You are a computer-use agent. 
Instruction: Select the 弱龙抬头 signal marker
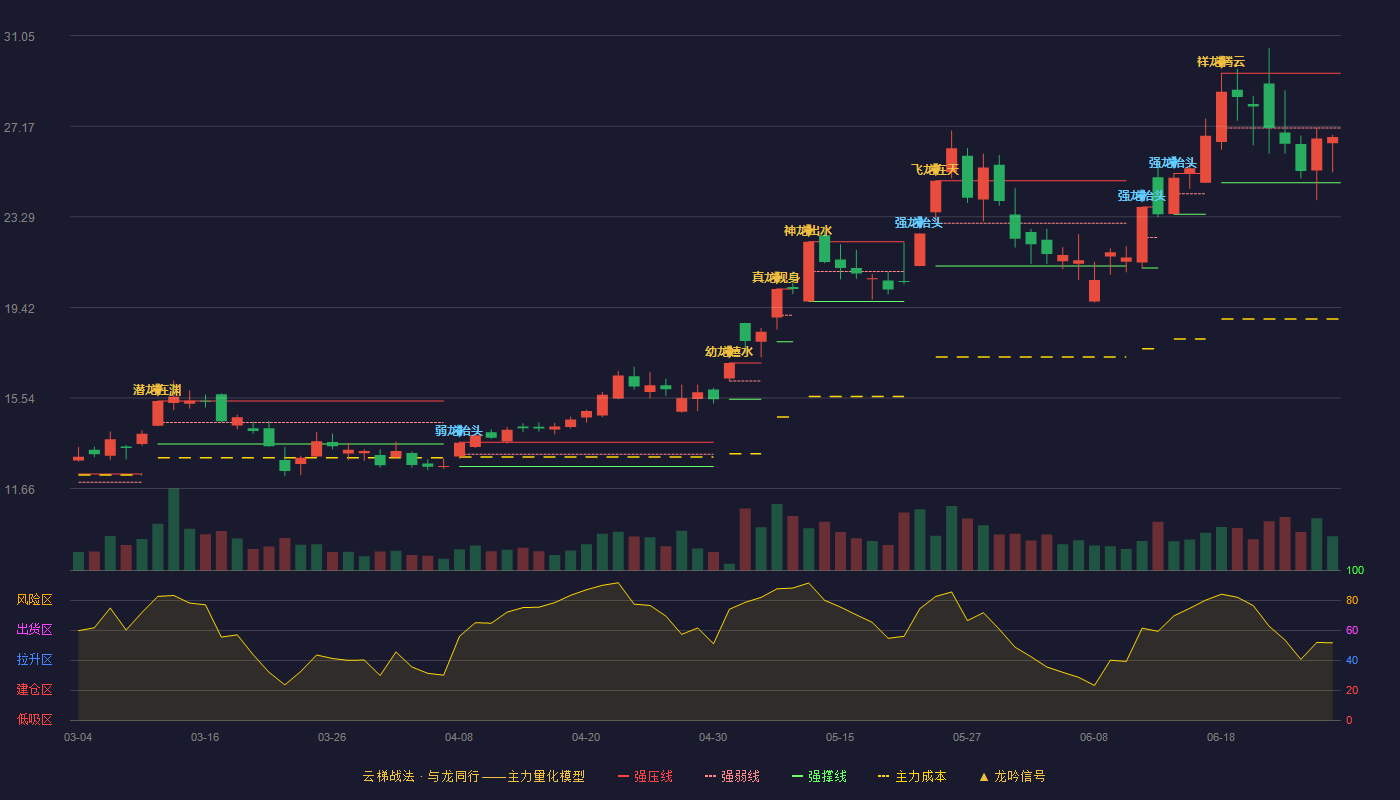(x=459, y=431)
